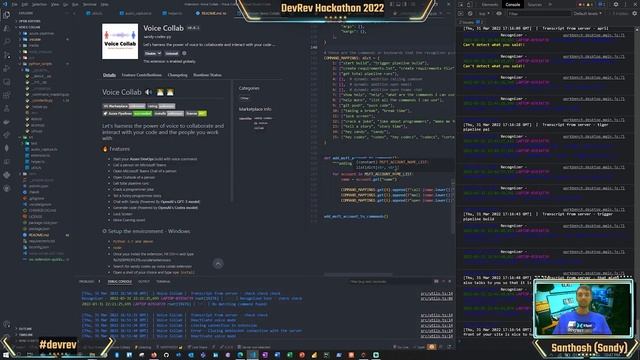Open the Runtime Status tab
This screenshot has width=640, height=360.
coord(207,75)
